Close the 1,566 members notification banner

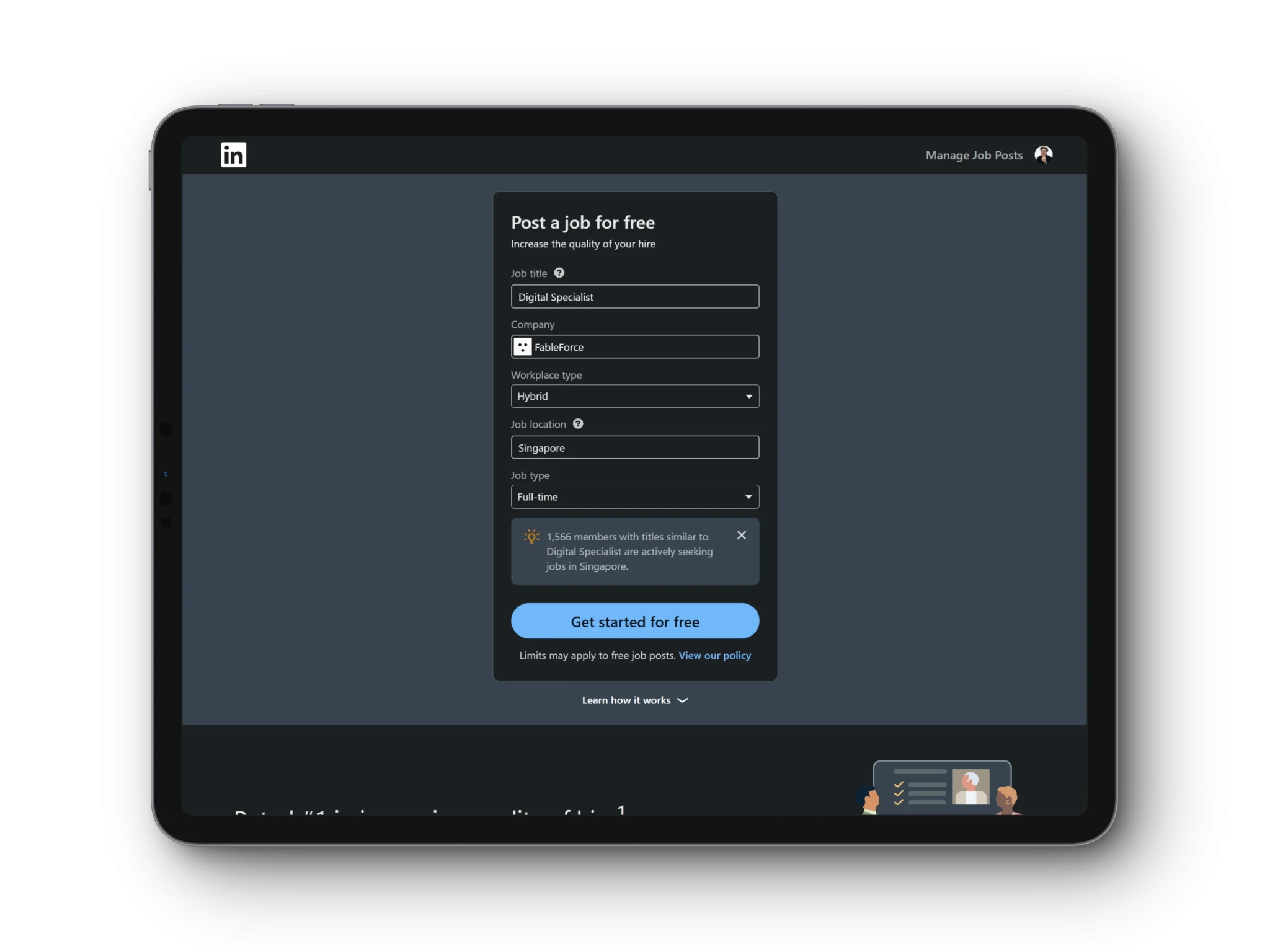742,534
